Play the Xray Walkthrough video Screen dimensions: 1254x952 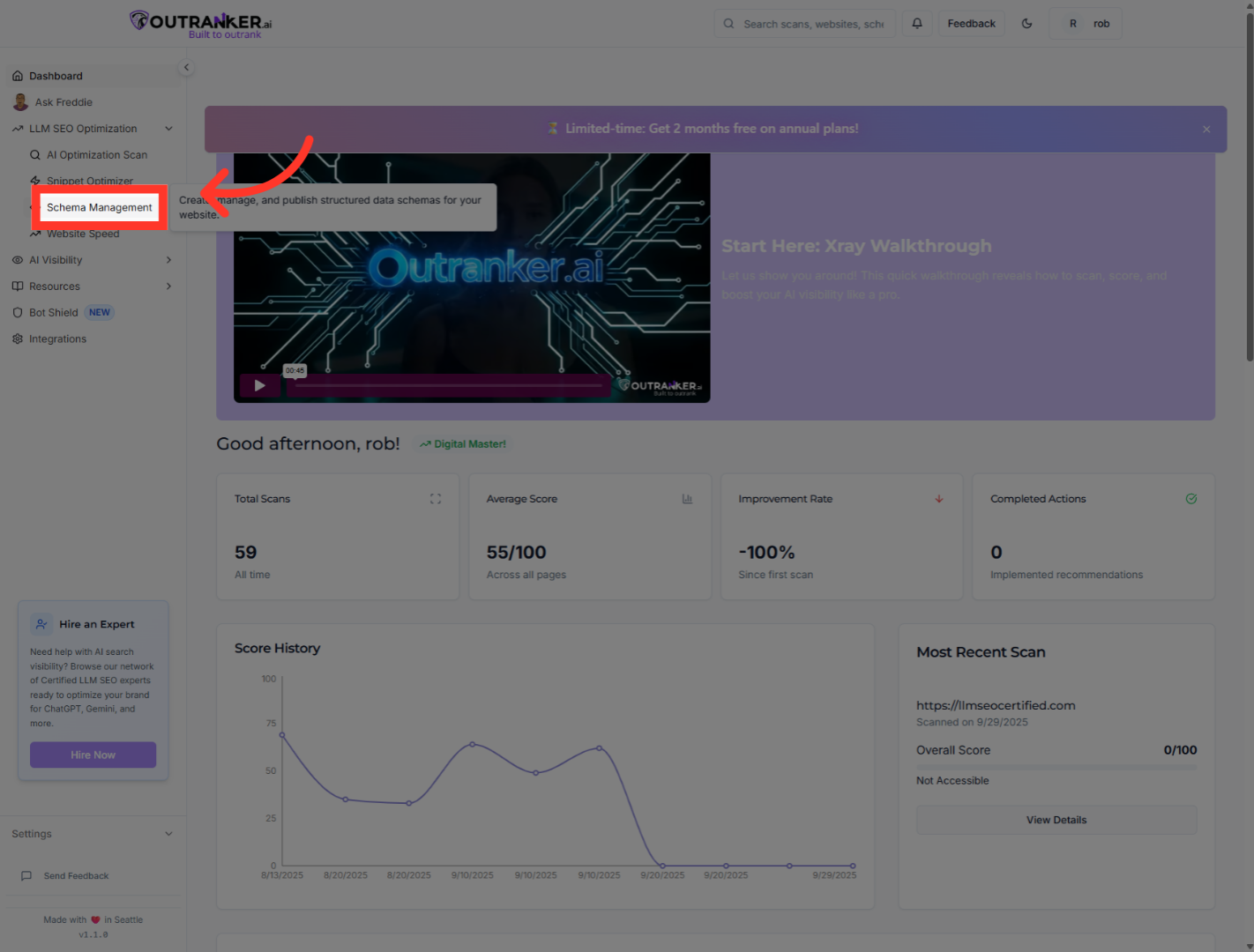pos(259,385)
